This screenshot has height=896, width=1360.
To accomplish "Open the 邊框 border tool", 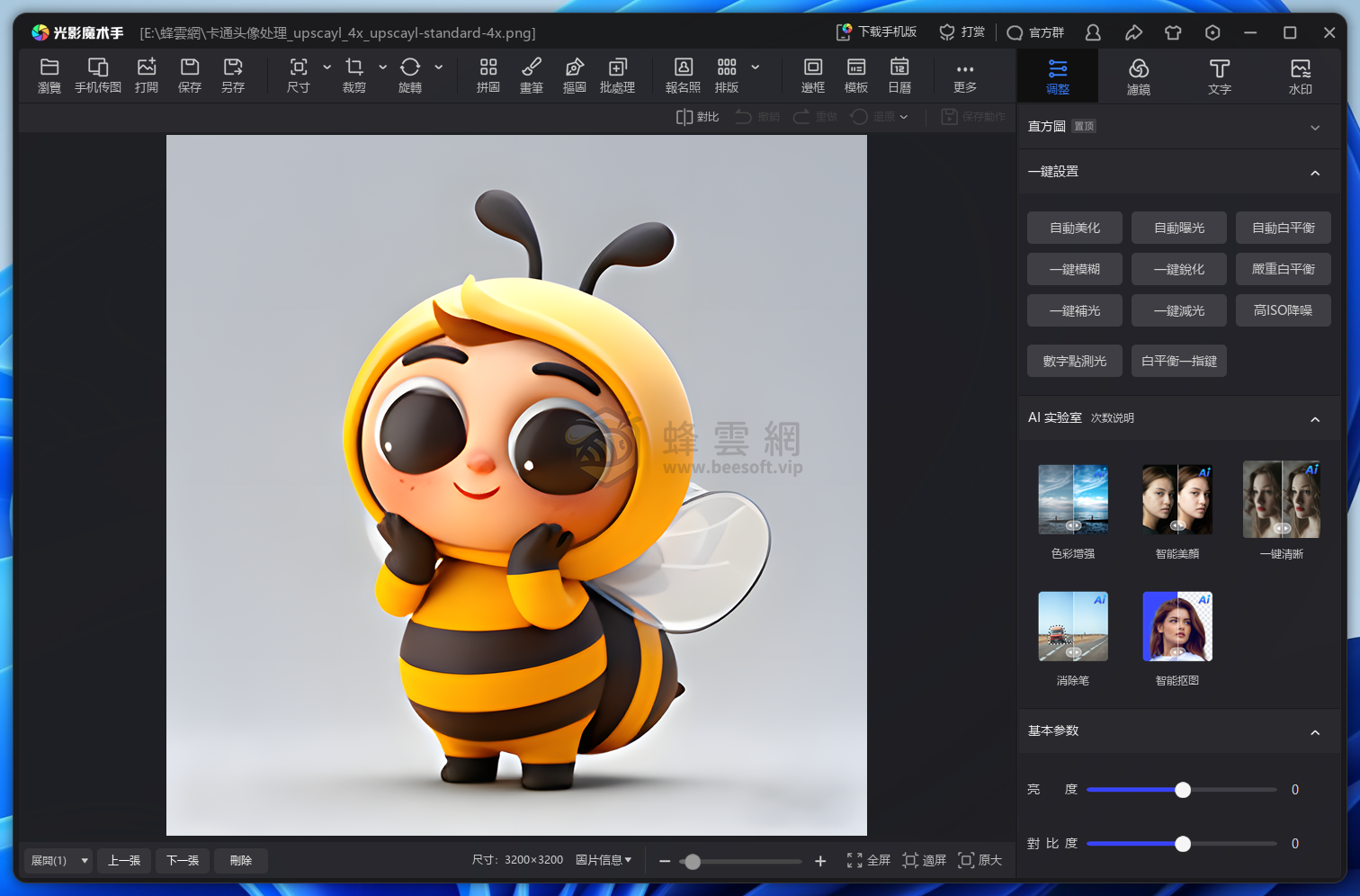I will coord(813,76).
